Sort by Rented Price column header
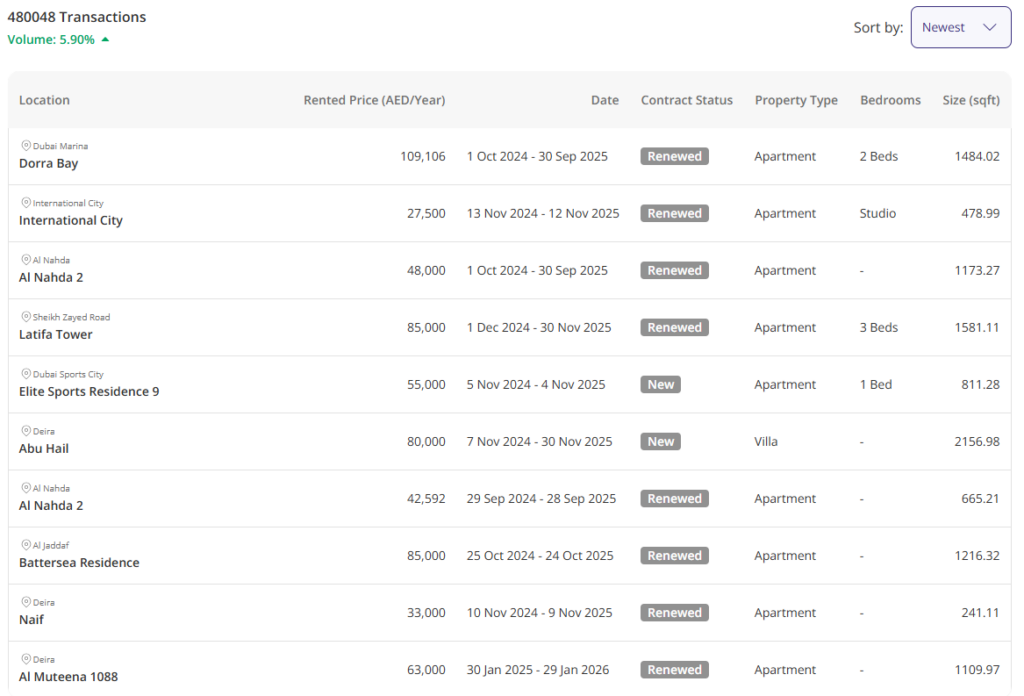 (x=374, y=100)
